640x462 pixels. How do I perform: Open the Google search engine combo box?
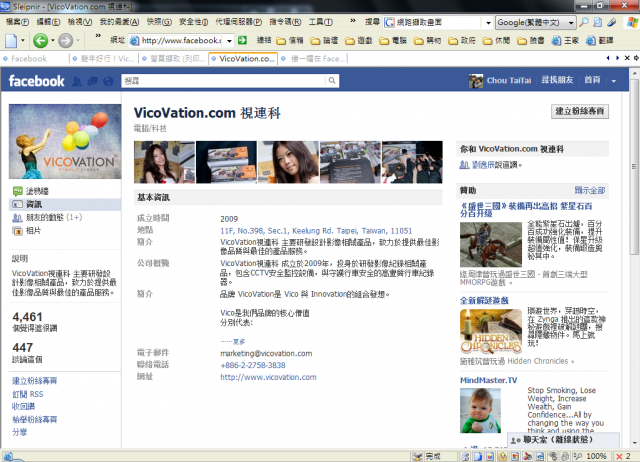536,22
